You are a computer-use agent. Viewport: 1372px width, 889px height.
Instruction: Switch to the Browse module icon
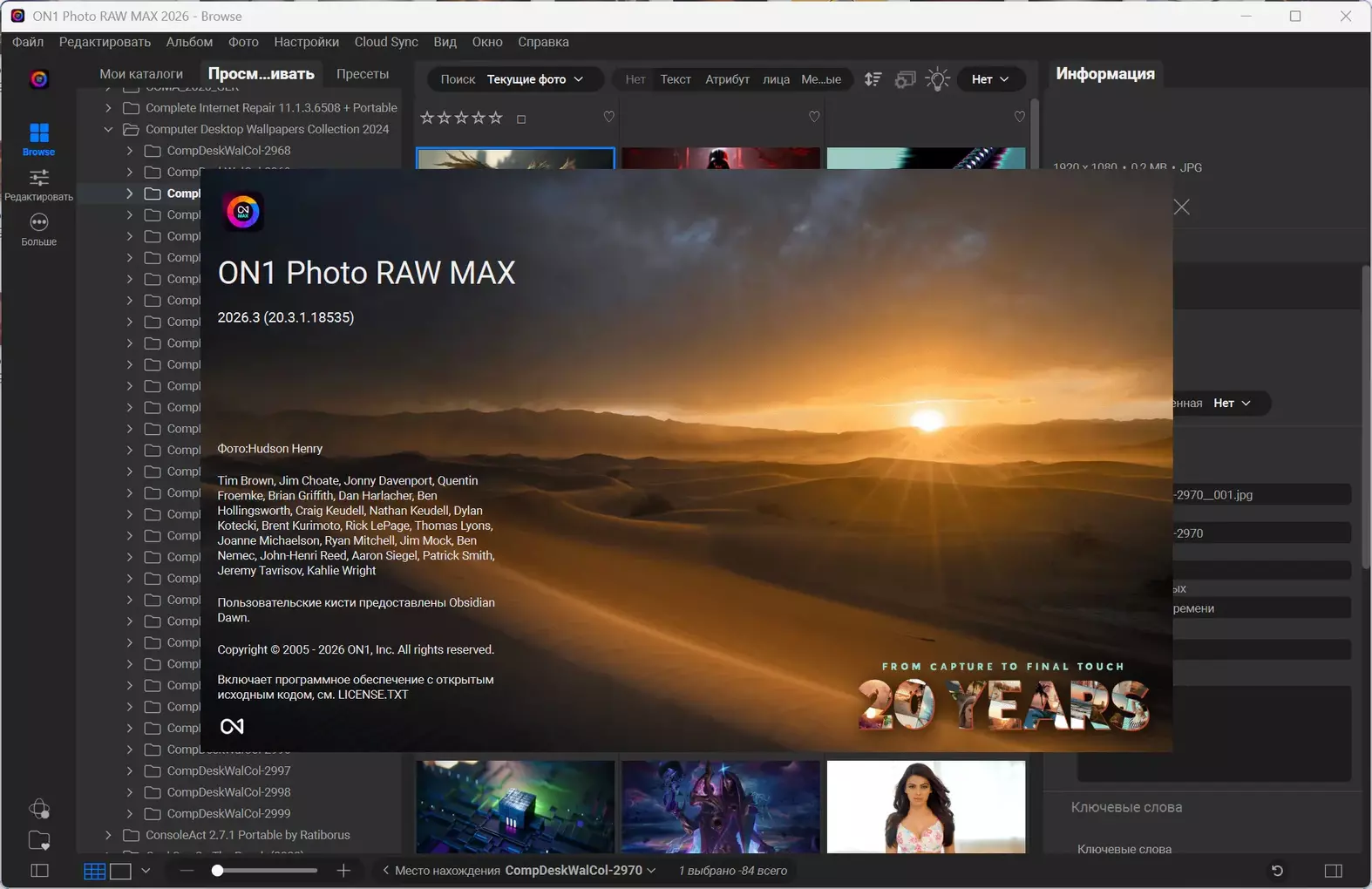pyautogui.click(x=38, y=133)
